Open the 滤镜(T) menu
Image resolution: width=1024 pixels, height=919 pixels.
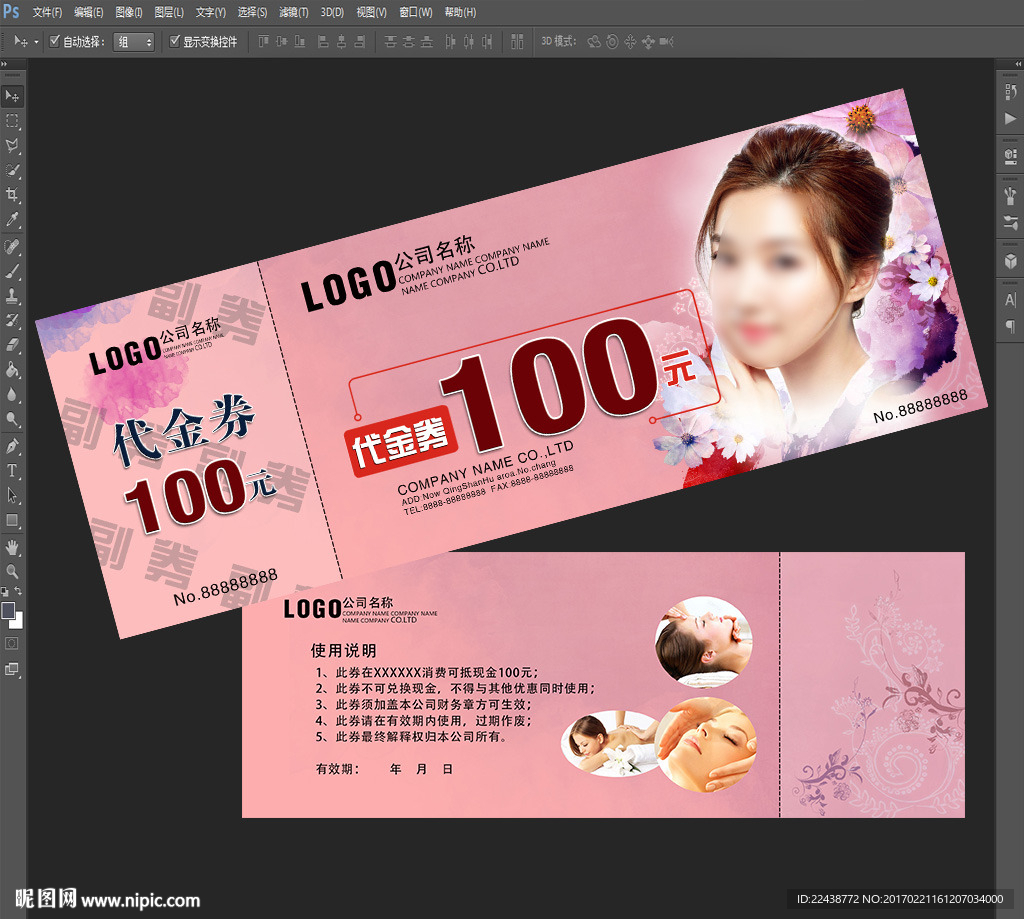pyautogui.click(x=293, y=12)
